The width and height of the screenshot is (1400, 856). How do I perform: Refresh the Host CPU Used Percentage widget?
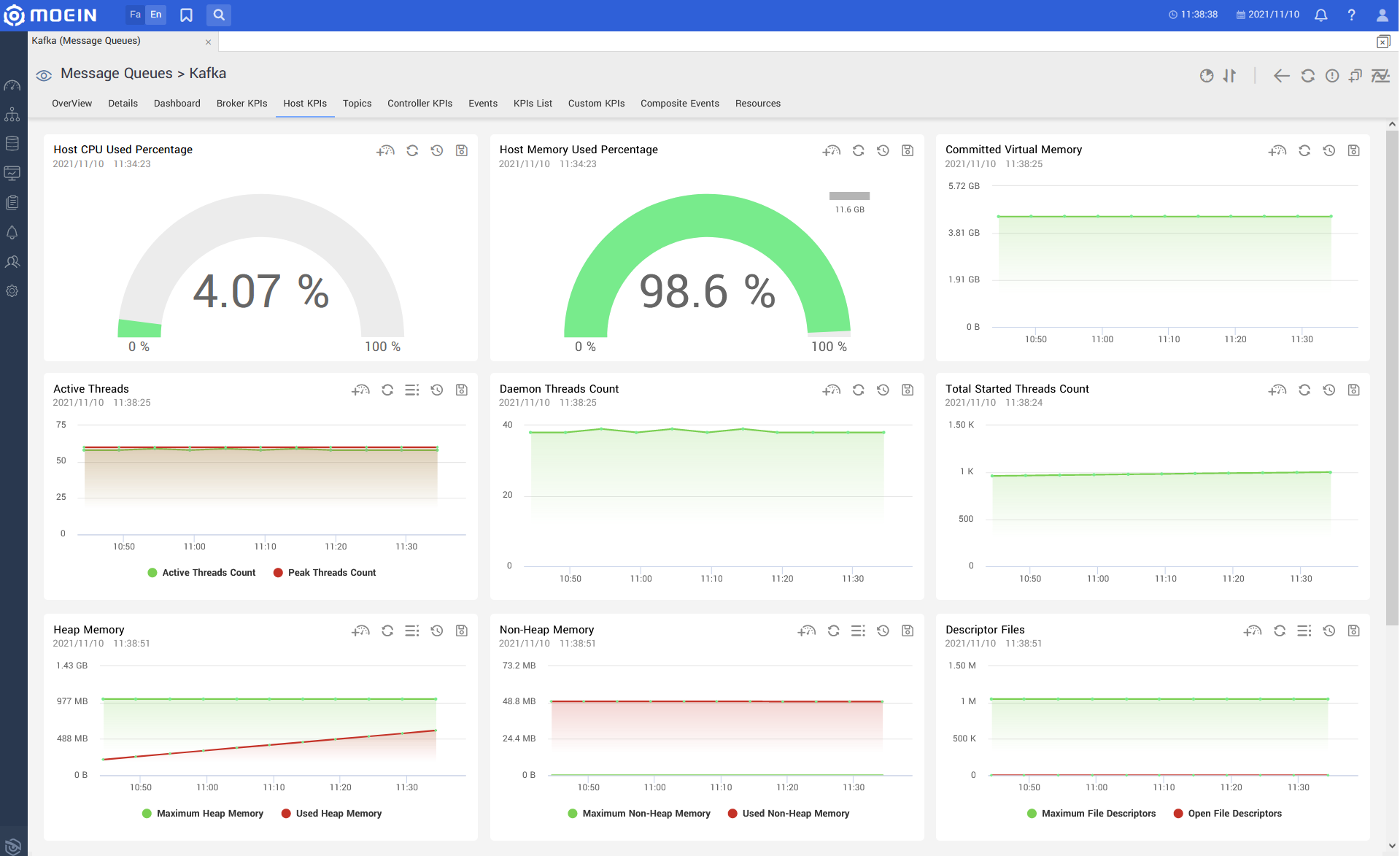click(412, 150)
